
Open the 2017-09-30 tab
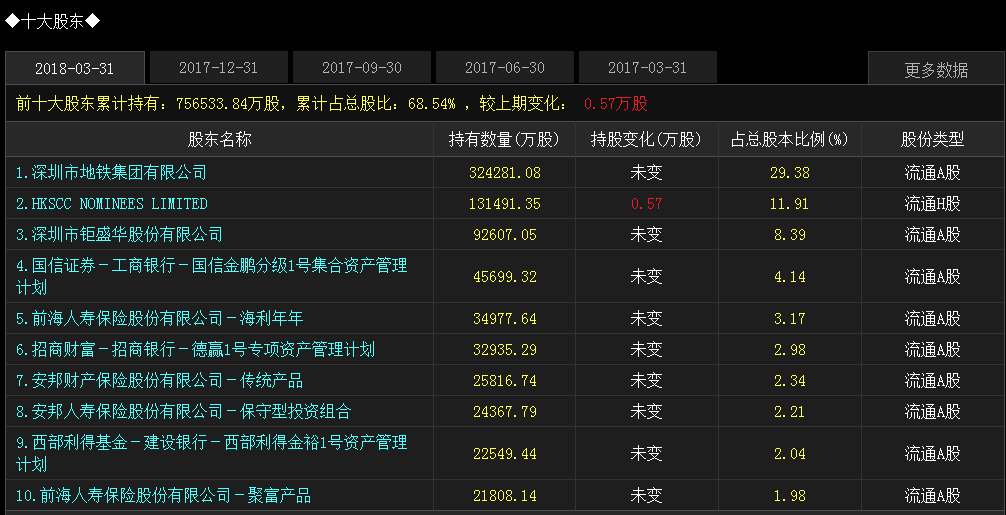click(361, 67)
